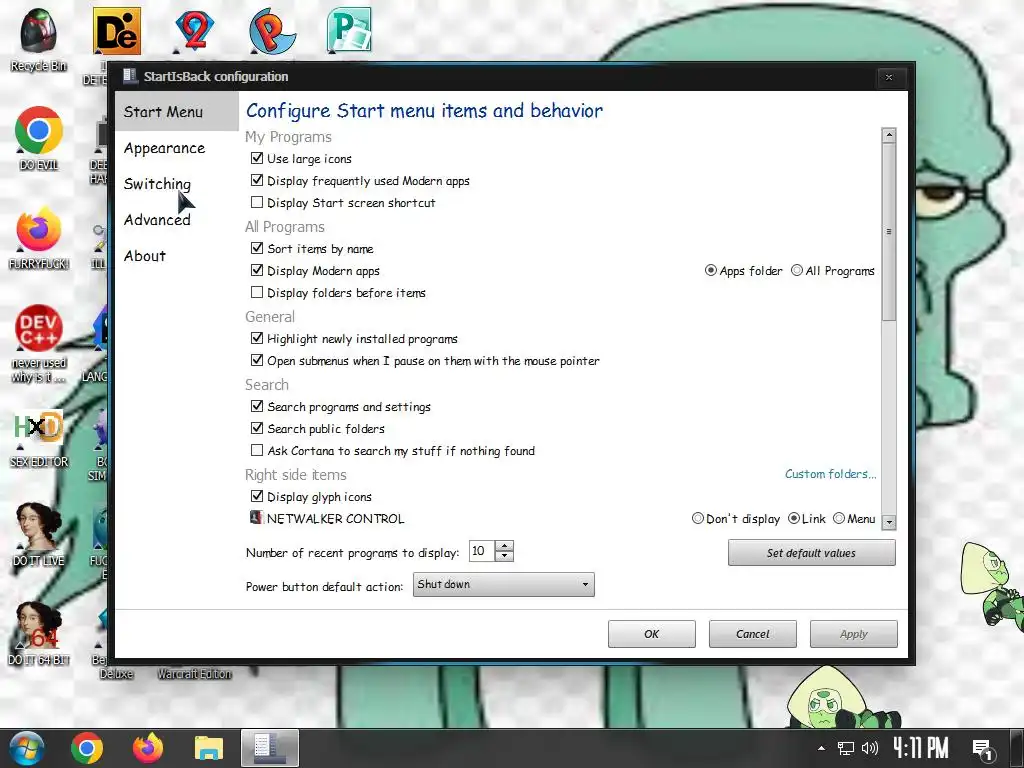Click the 4:11 PM taskbar clock

click(921, 748)
